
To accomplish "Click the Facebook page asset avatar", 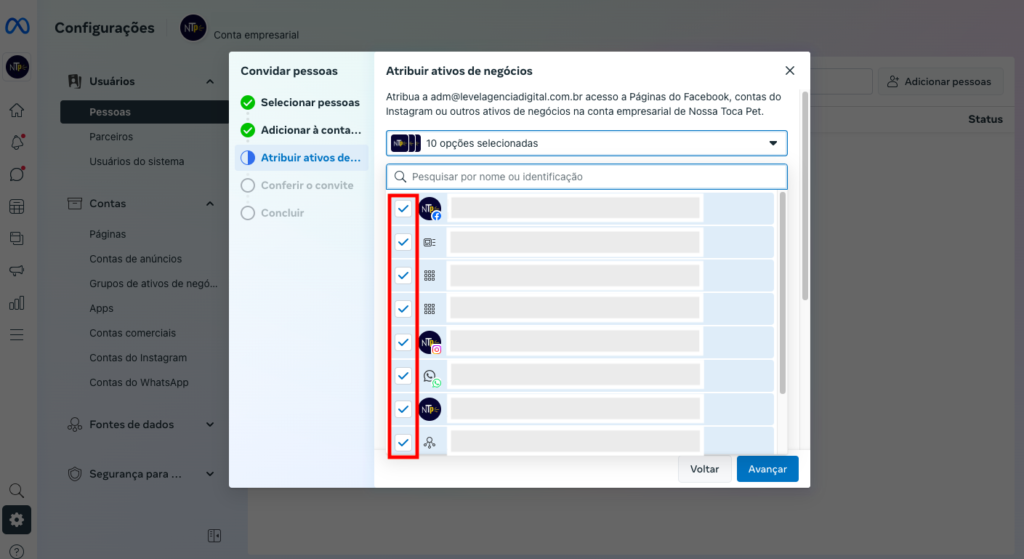I will click(430, 209).
